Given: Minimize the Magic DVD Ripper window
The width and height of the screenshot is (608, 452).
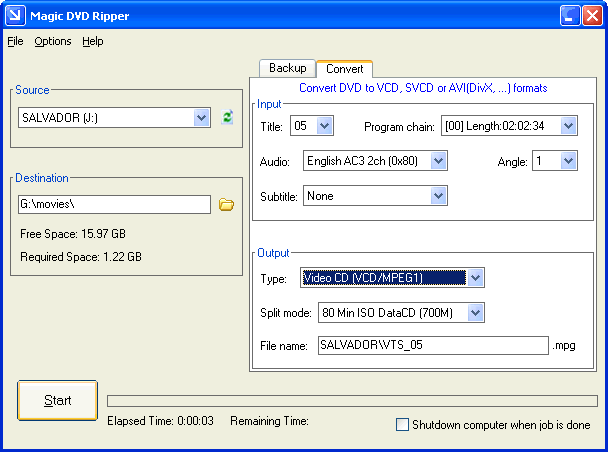Looking at the screenshot, I should point(570,16).
